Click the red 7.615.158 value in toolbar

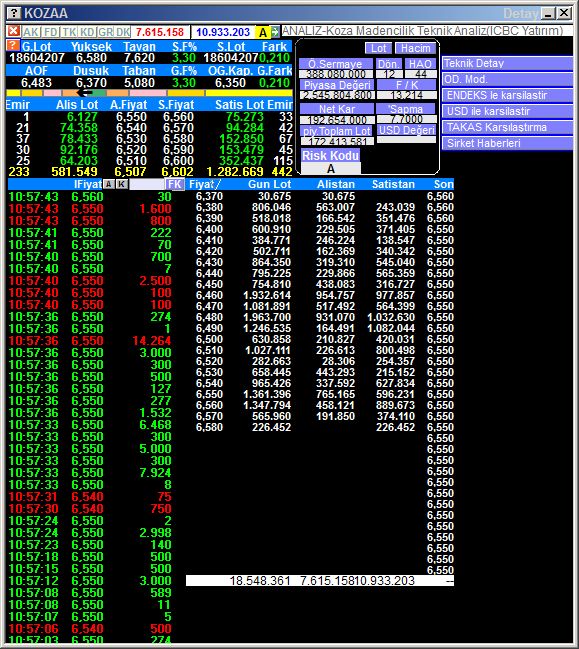tap(160, 32)
